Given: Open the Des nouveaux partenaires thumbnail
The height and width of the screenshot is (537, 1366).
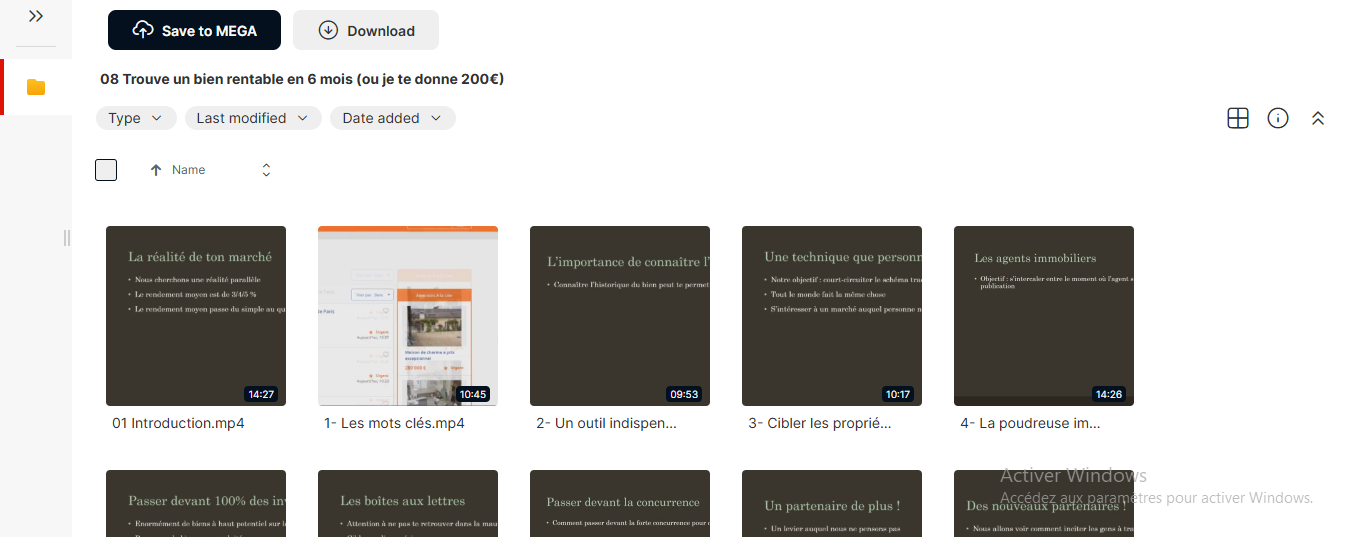Looking at the screenshot, I should coord(1044,503).
